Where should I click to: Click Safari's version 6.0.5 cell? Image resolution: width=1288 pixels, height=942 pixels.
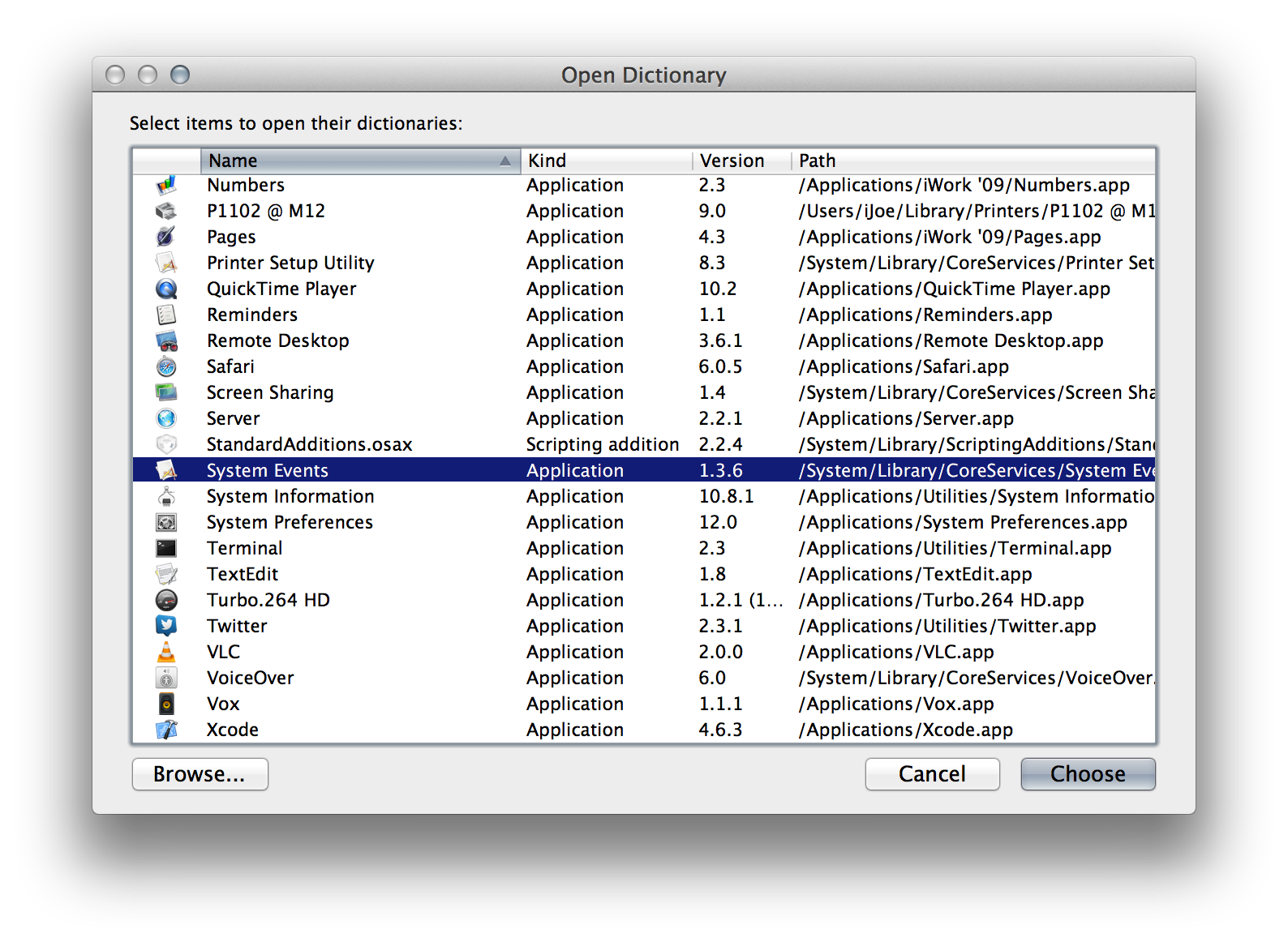[x=720, y=366]
